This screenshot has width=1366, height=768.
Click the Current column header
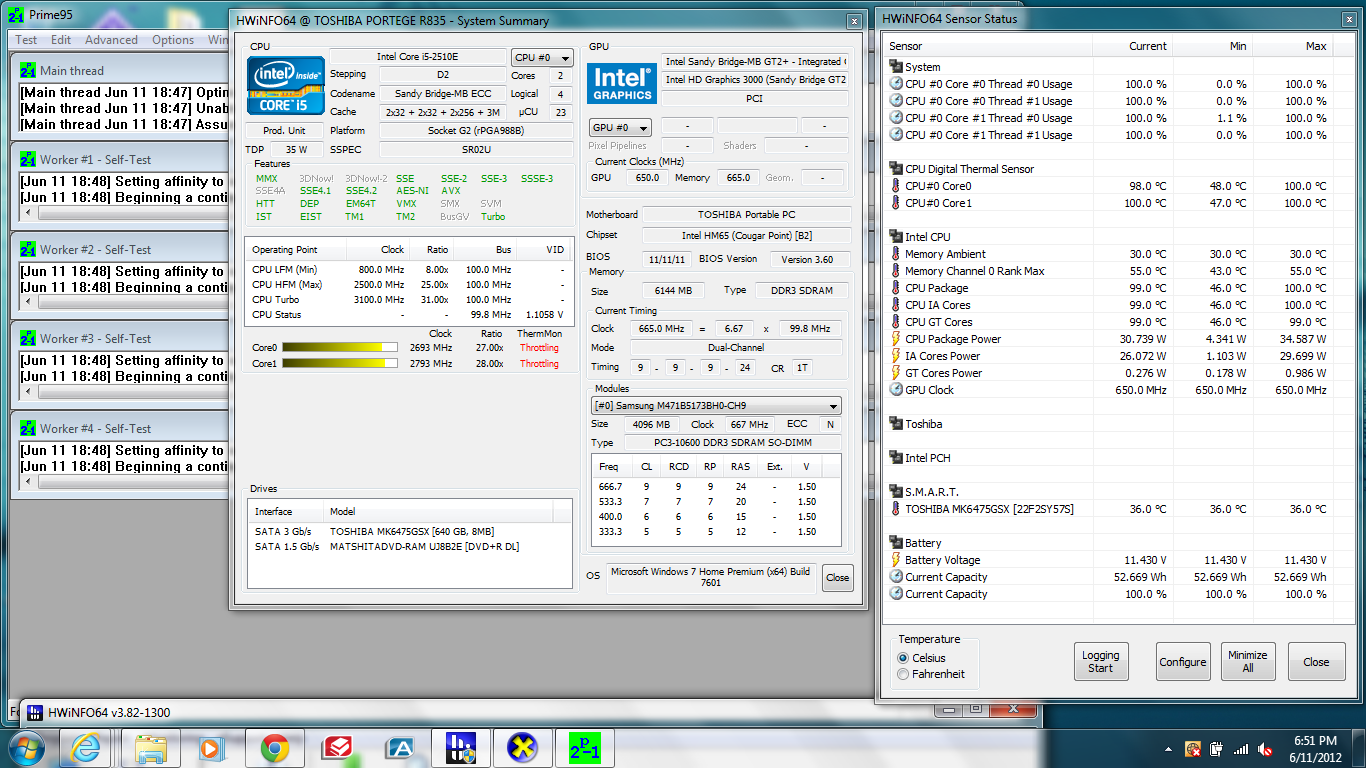click(x=1132, y=46)
